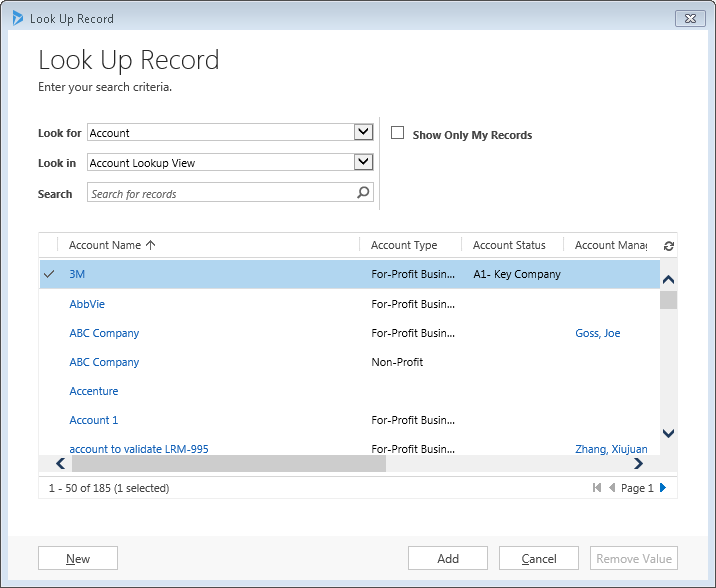Focus the Search for records field
Screen dimensions: 716x588
pos(220,193)
